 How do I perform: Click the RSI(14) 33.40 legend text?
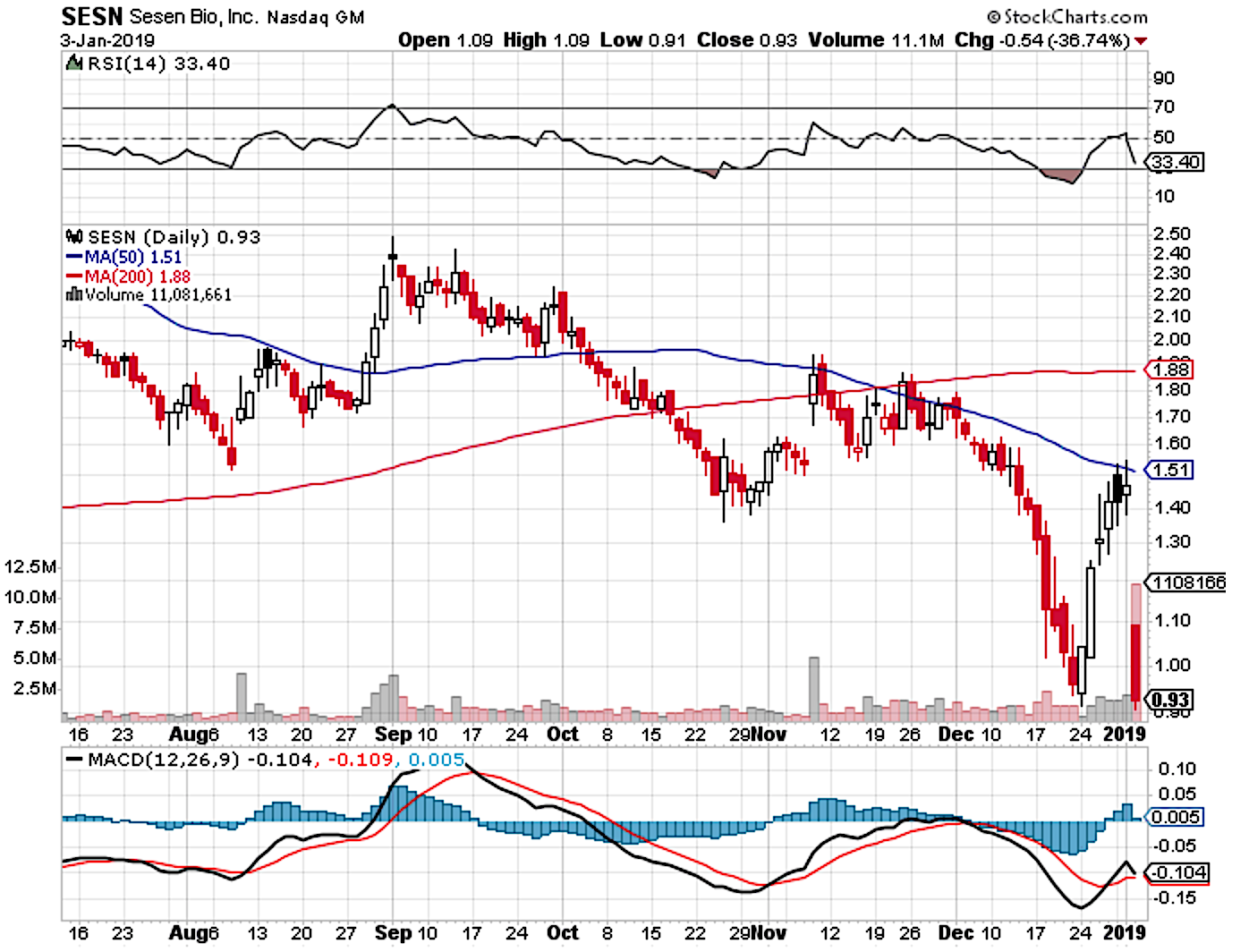pyautogui.click(x=158, y=64)
